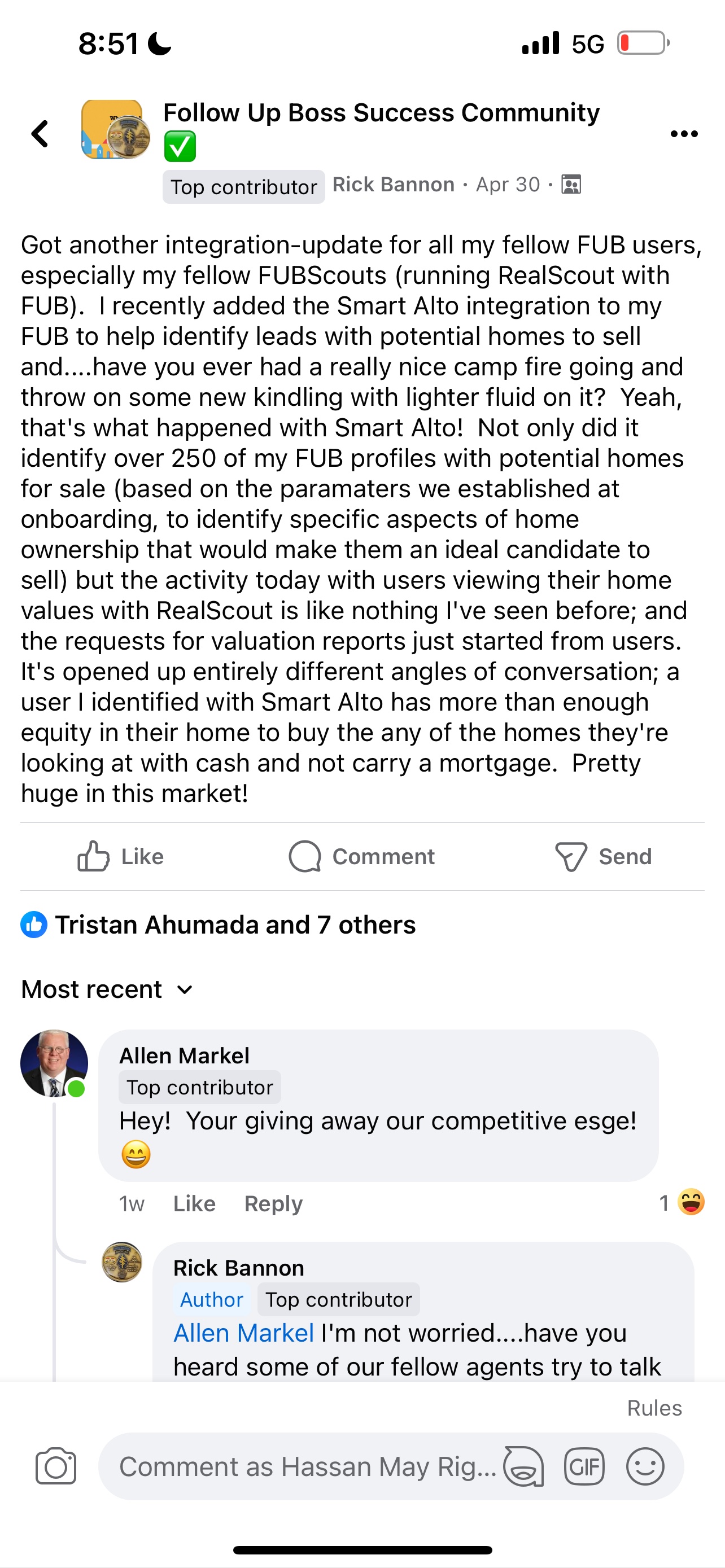Open the avatar sticker picker
Screen dimensions: 725x1568
pyautogui.click(x=523, y=1466)
